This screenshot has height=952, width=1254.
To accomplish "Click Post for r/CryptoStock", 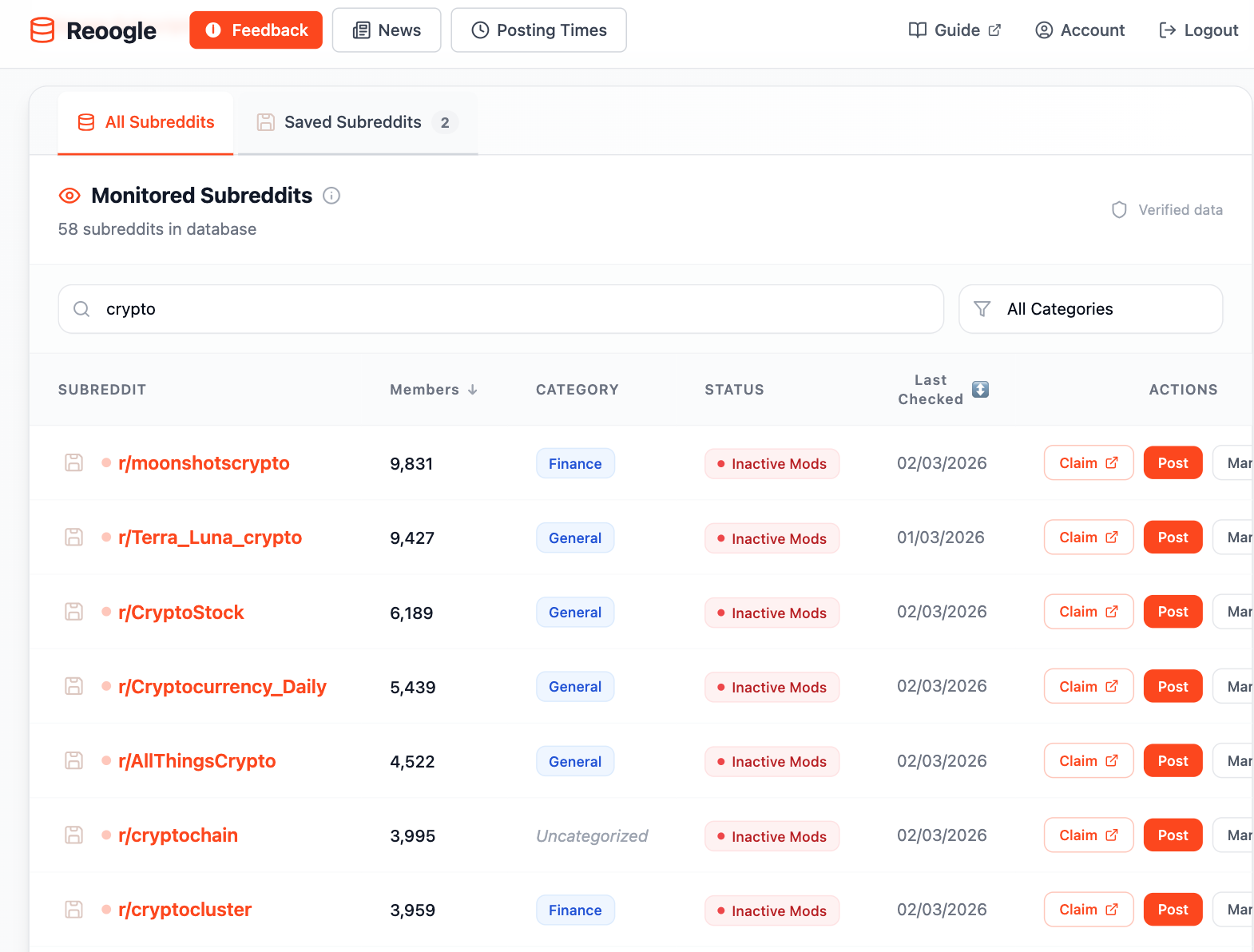I will 1173,612.
